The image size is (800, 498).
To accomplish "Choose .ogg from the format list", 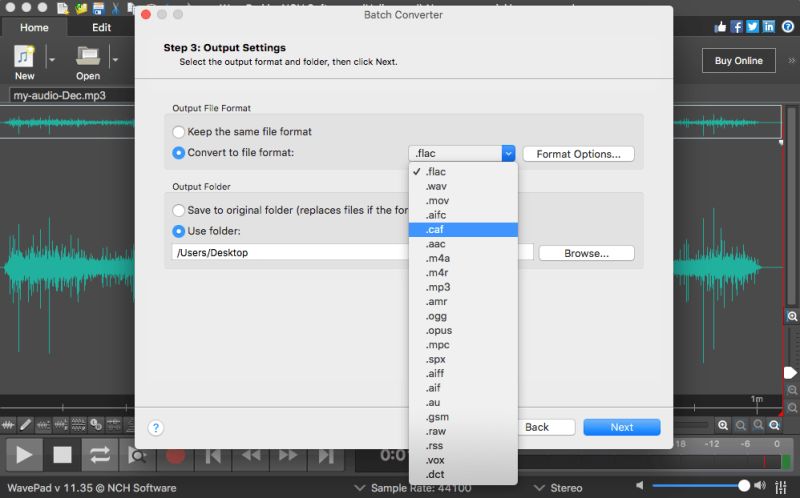I will pos(463,316).
